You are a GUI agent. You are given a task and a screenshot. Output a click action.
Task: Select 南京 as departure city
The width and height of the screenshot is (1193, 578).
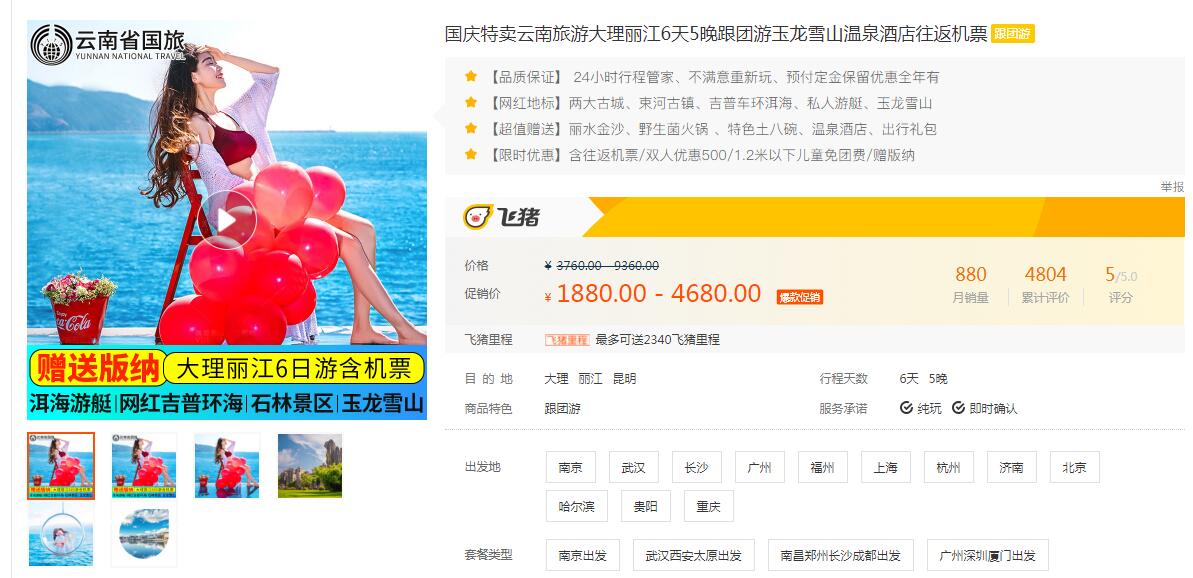pyautogui.click(x=571, y=468)
